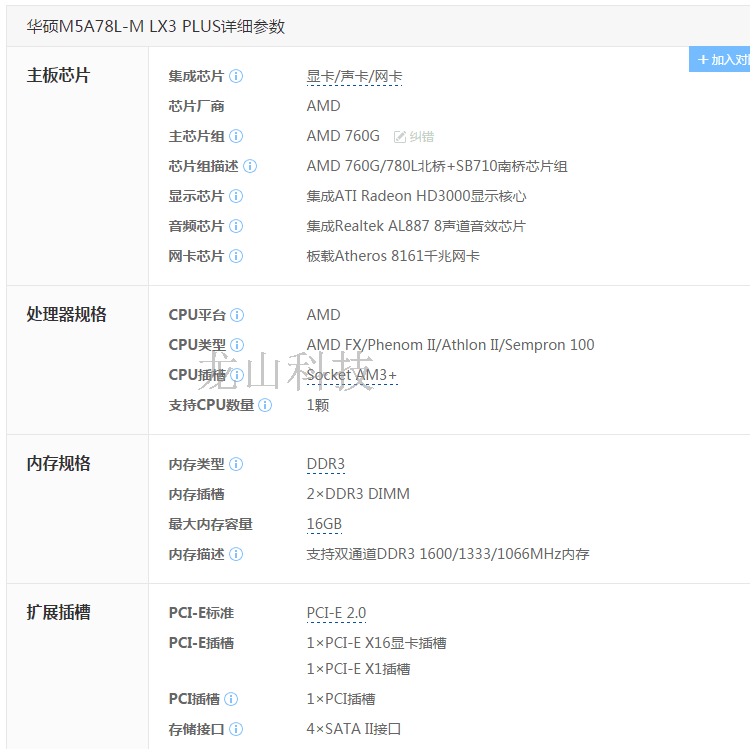The width and height of the screenshot is (750, 749).
Task: Open the 16GB max memory link
Action: point(324,524)
